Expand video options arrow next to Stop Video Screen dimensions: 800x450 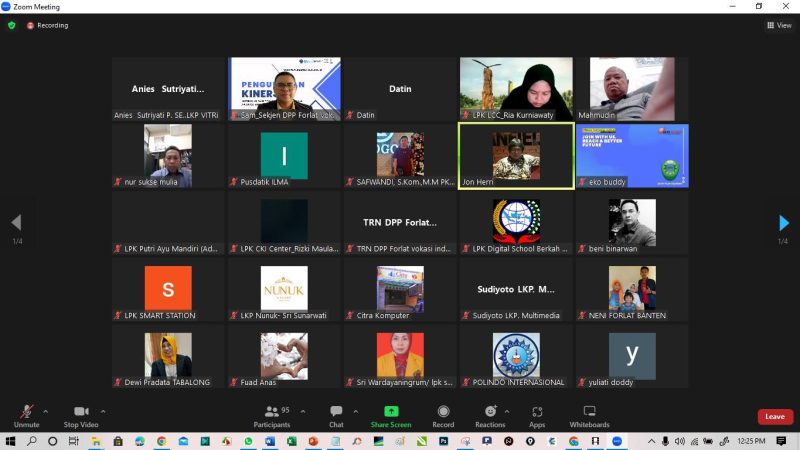(x=102, y=411)
